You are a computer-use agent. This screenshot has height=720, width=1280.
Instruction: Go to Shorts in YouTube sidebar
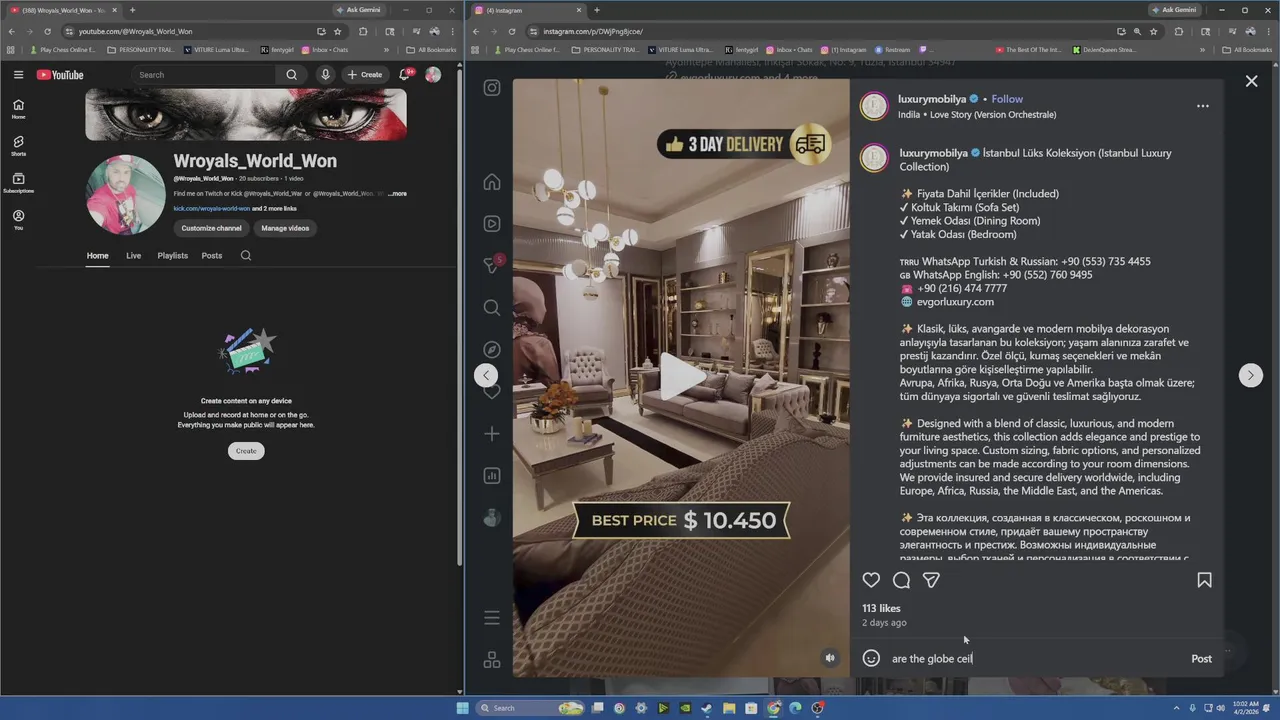point(18,146)
